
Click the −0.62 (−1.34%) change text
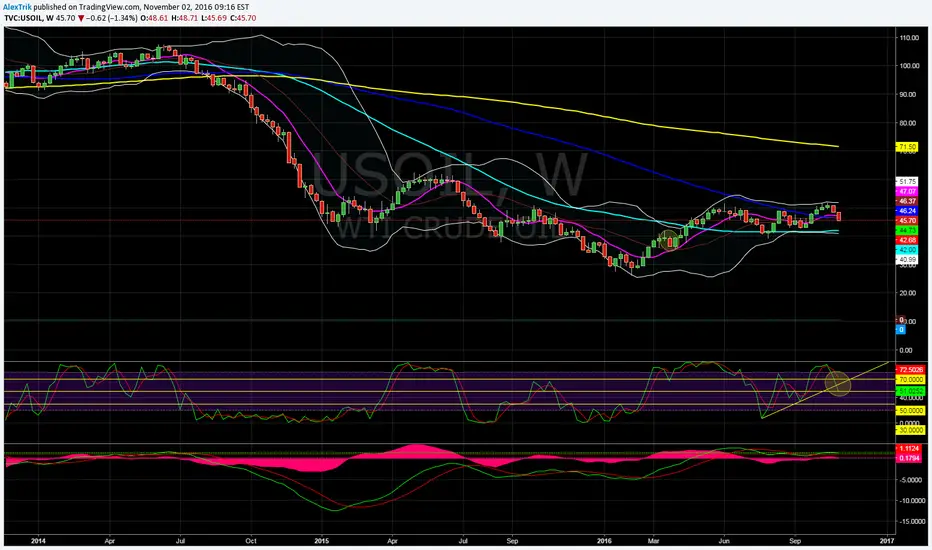(x=112, y=18)
